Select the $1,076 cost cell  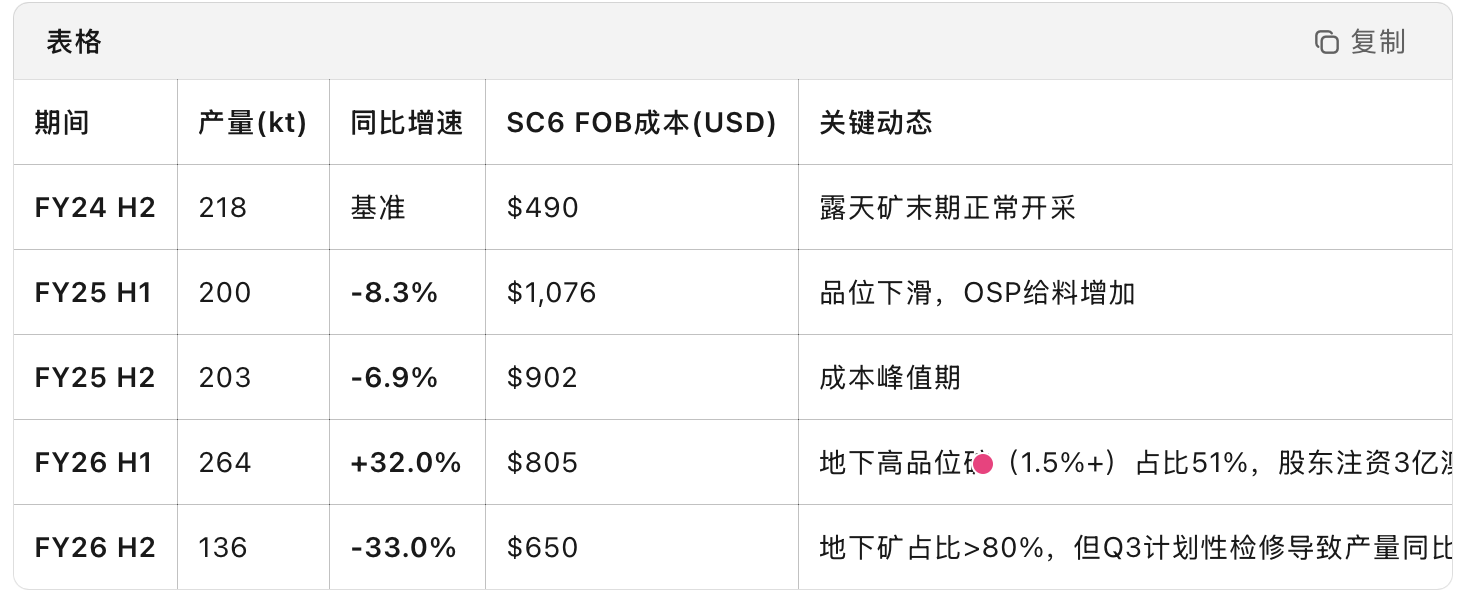tap(551, 293)
